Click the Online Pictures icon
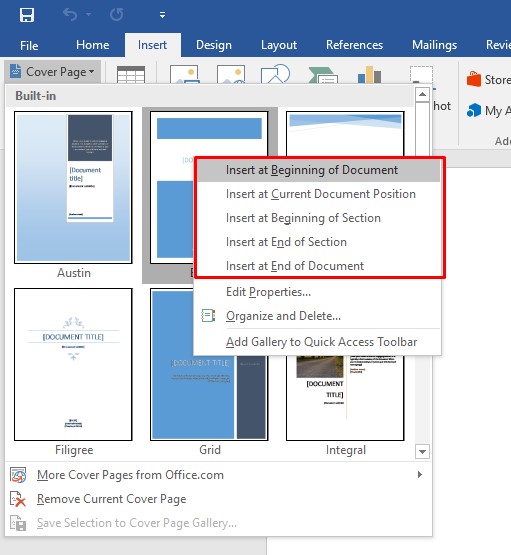Viewport: 511px width, 555px height. point(231,74)
